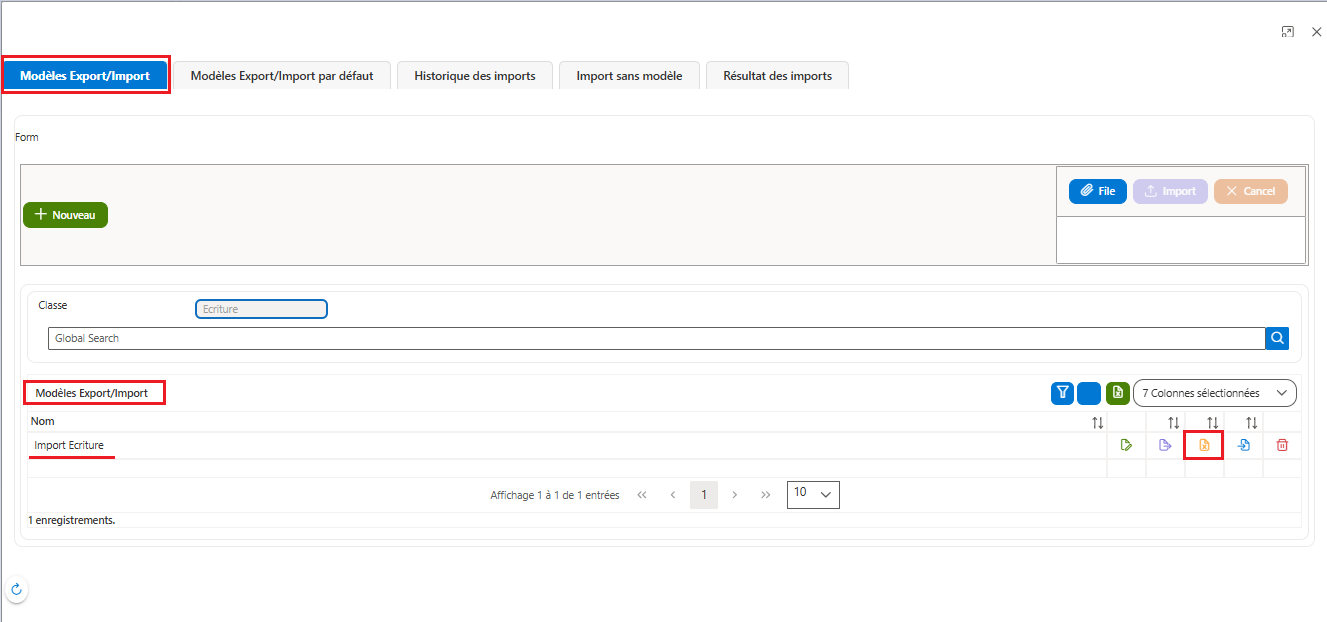
Task: Select the Import Ecriture row name
Action: click(69, 445)
